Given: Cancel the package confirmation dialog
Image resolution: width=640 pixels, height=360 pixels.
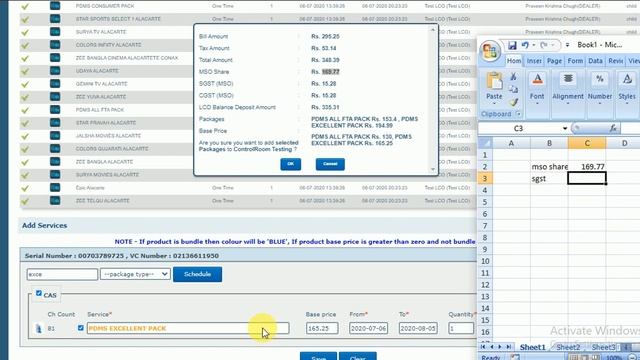Looking at the screenshot, I should click(330, 164).
